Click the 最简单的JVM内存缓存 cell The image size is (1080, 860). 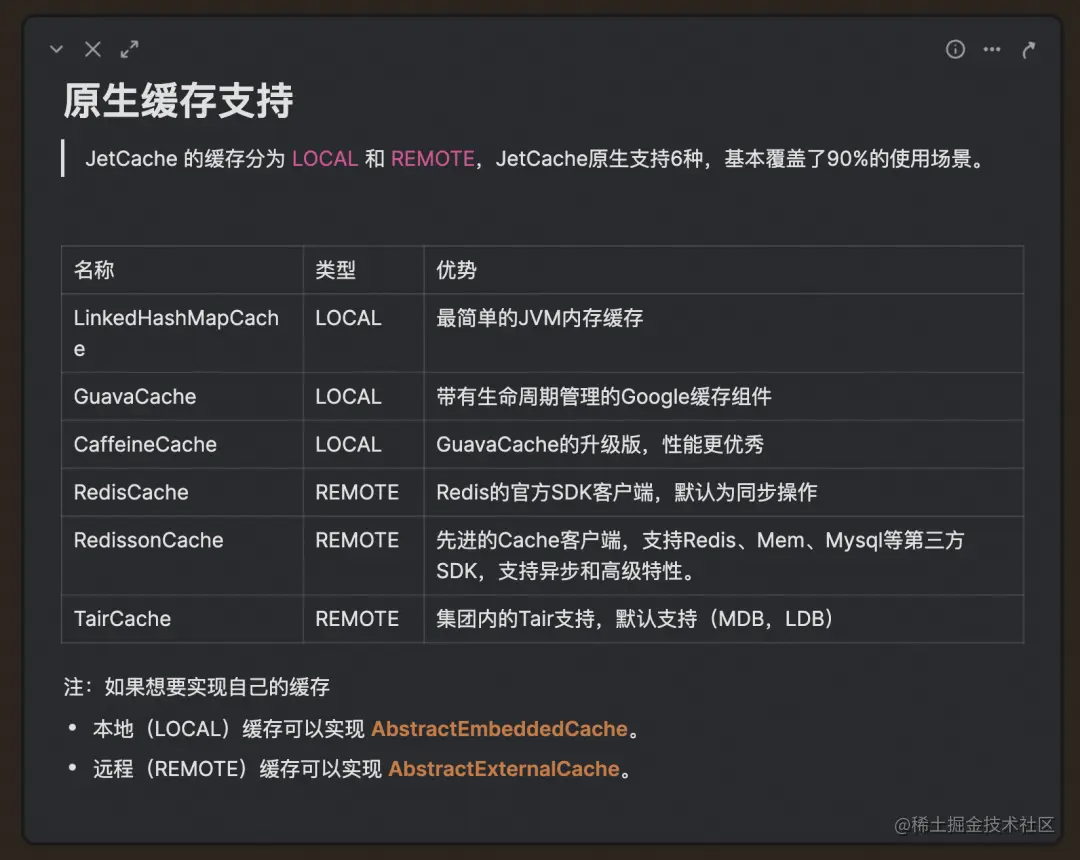(x=724, y=333)
